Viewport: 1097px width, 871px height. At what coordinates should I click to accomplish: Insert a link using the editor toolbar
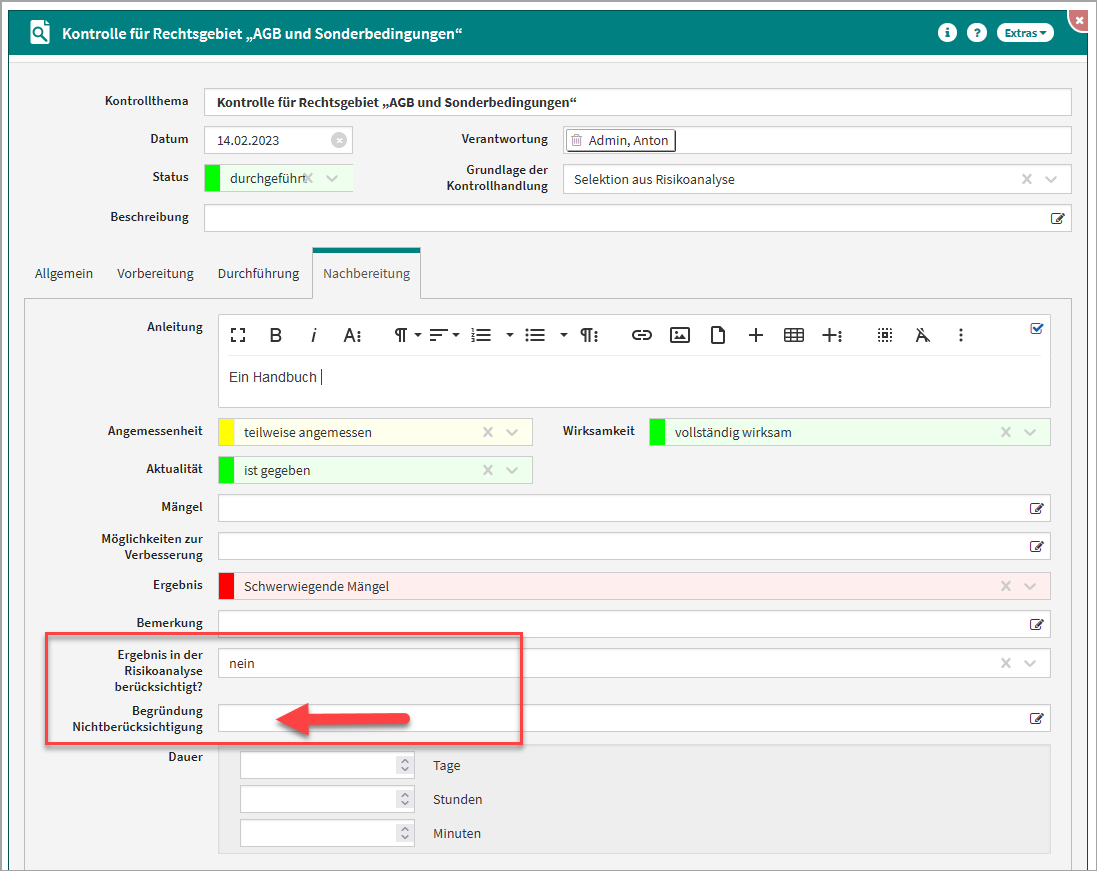coord(641,335)
